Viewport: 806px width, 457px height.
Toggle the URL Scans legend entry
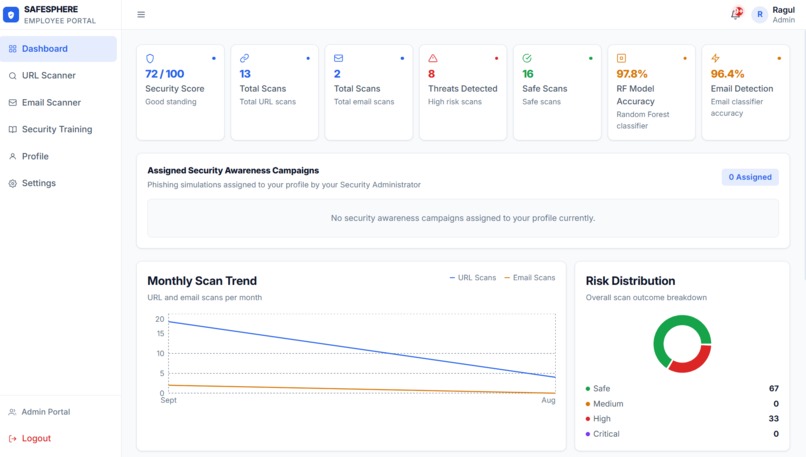[x=472, y=278]
